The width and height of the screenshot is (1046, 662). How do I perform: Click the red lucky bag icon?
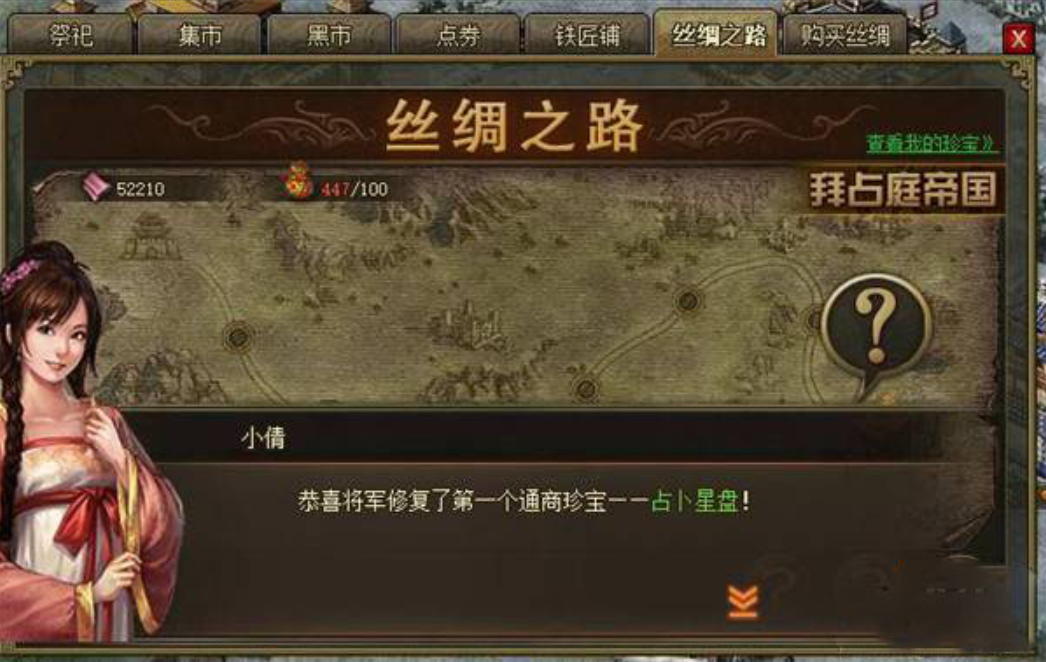click(298, 180)
